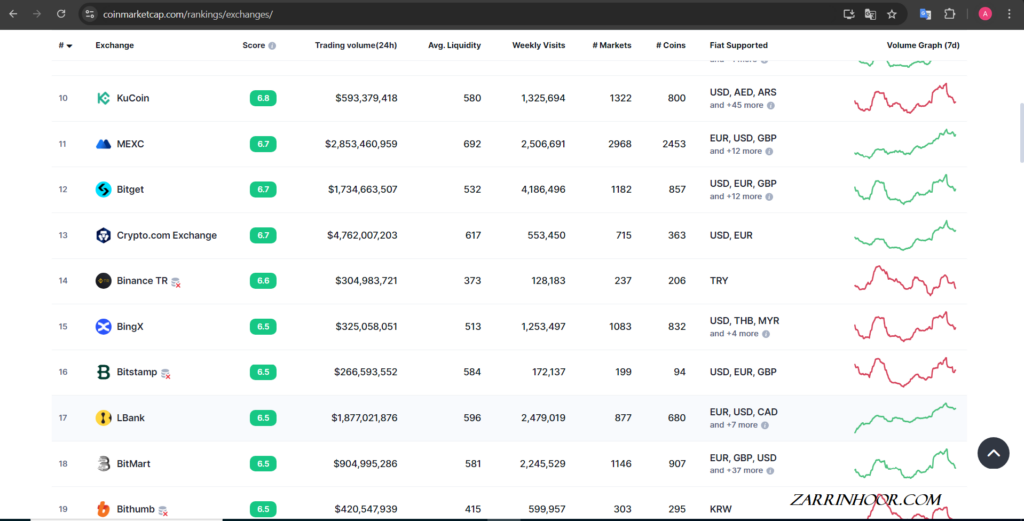Click the KuCoin exchange logo icon
Image resolution: width=1024 pixels, height=521 pixels.
click(103, 98)
